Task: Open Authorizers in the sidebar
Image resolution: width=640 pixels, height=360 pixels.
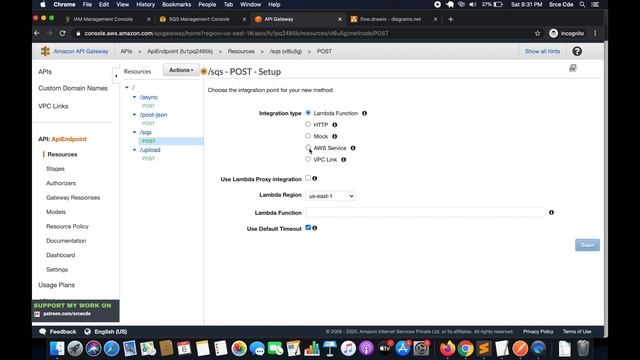Action: (x=61, y=183)
